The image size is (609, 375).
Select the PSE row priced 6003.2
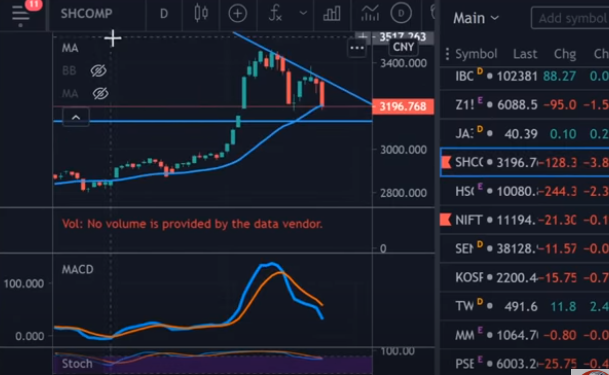click(x=524, y=364)
